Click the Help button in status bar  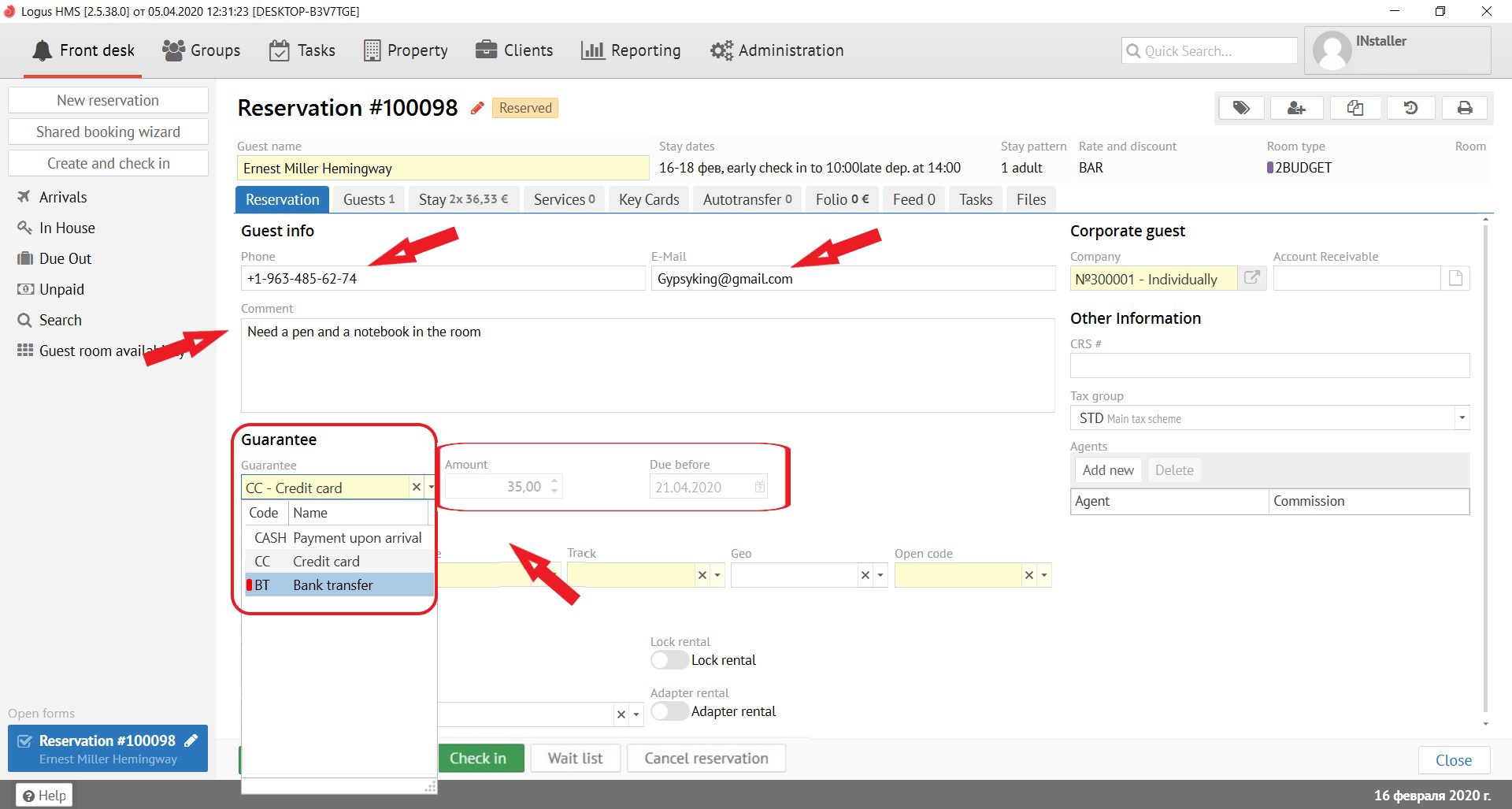[x=44, y=795]
